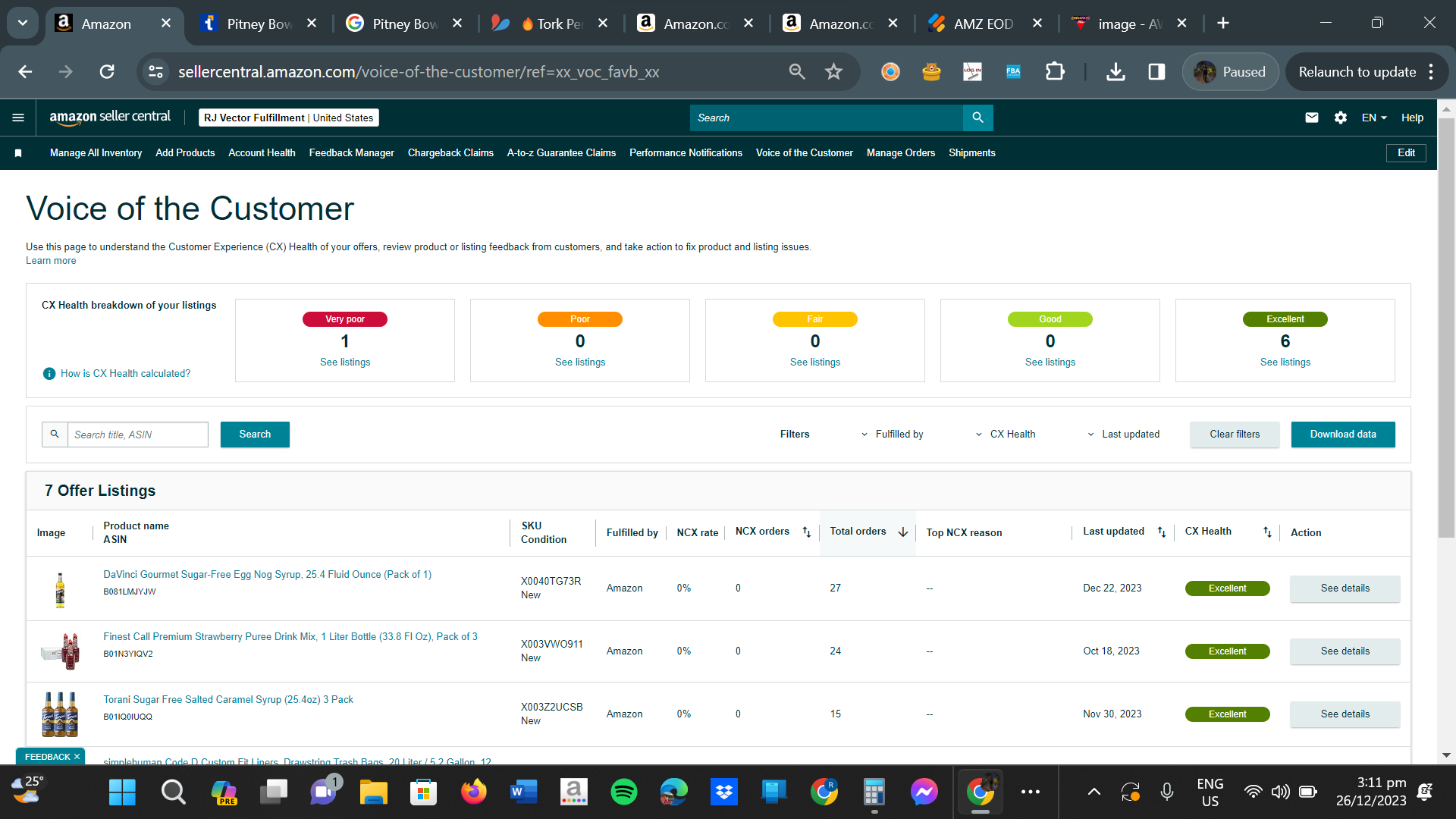The height and width of the screenshot is (819, 1456).
Task: Open the Seller Central hamburger menu
Action: [18, 118]
